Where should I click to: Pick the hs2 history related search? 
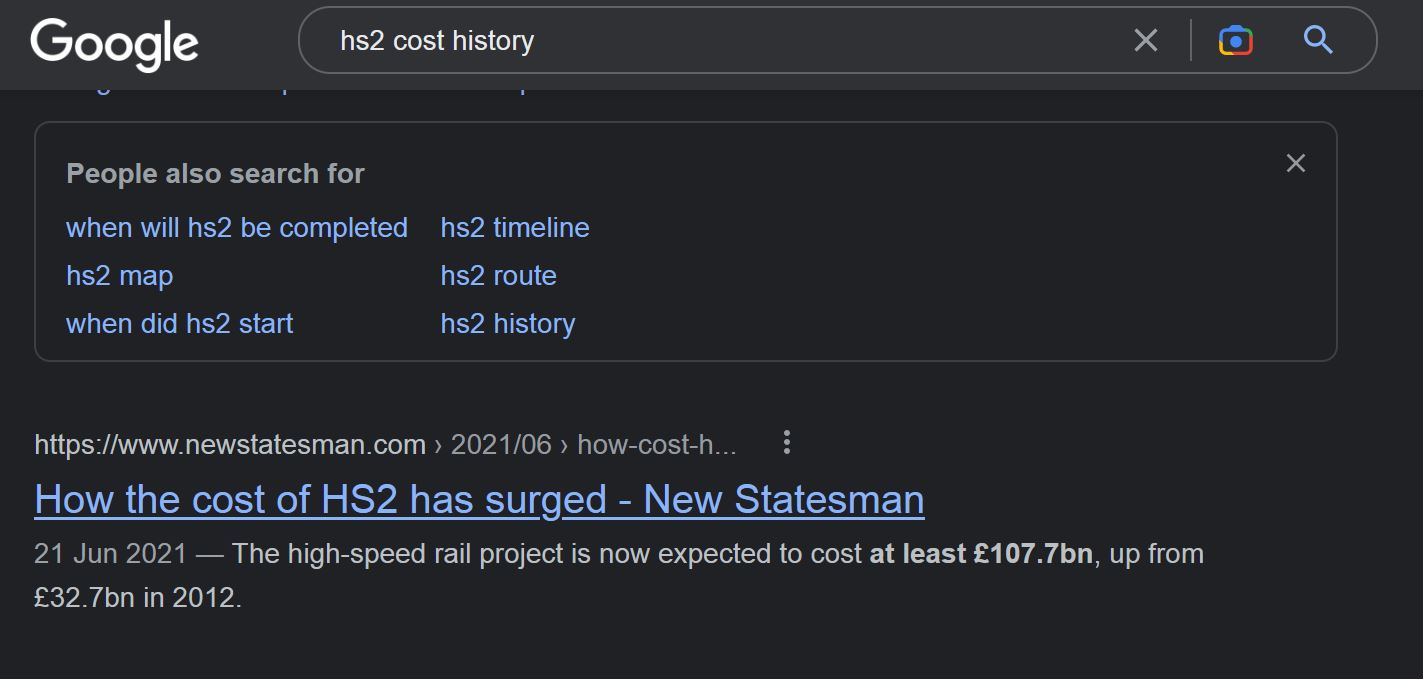508,324
